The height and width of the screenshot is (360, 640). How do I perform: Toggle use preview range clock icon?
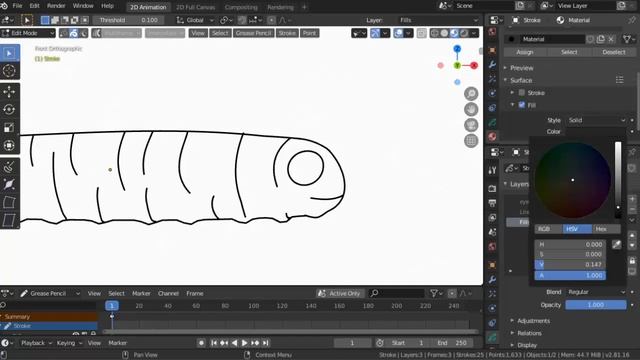[x=380, y=343]
